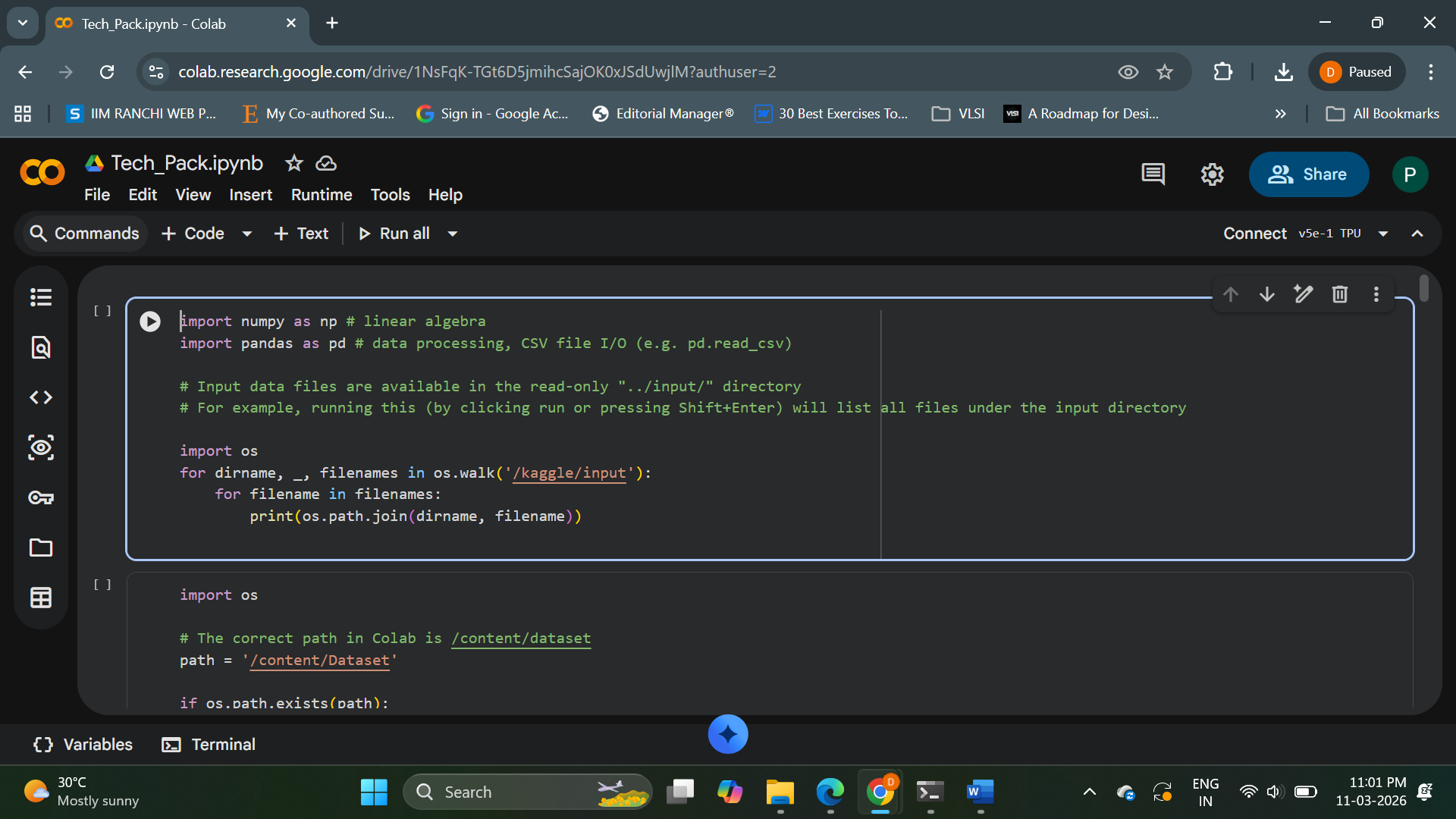Toggle header visibility with collapse chevron
1456x819 pixels.
click(1417, 234)
